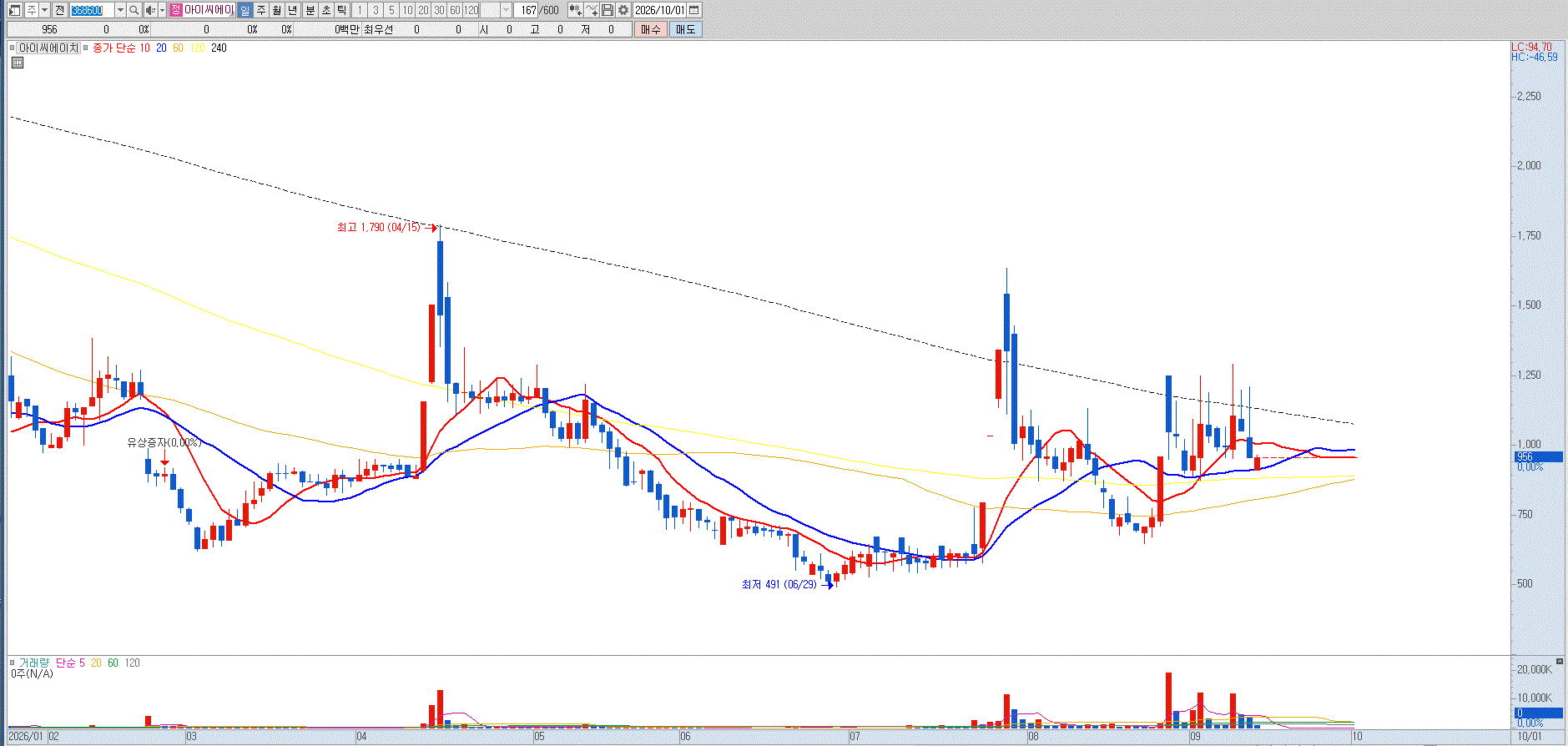The image size is (1568, 746).
Task: Click the pink 정 market badge
Action: pos(175,10)
